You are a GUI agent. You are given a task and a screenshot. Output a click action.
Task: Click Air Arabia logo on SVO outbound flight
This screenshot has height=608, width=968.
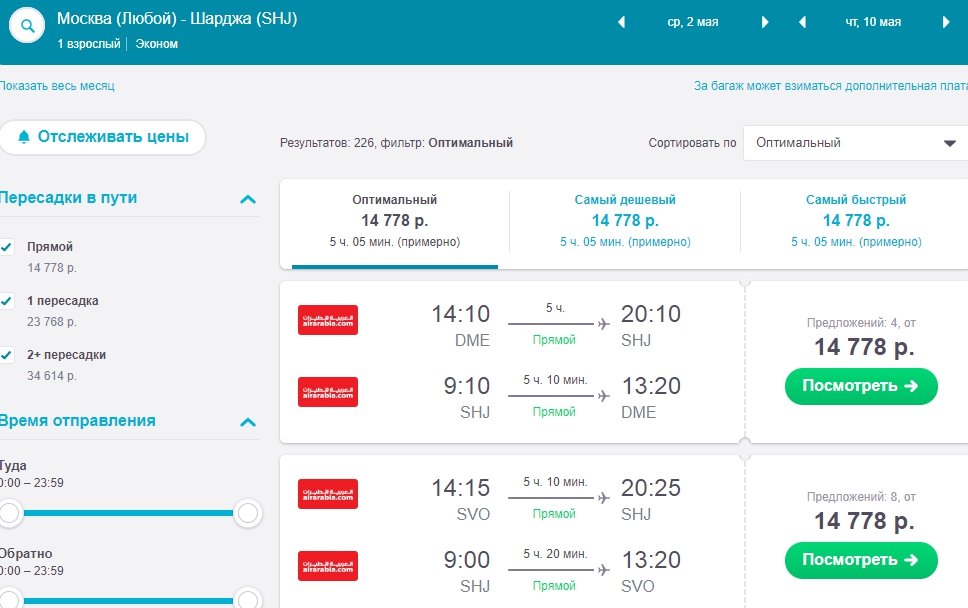click(328, 494)
